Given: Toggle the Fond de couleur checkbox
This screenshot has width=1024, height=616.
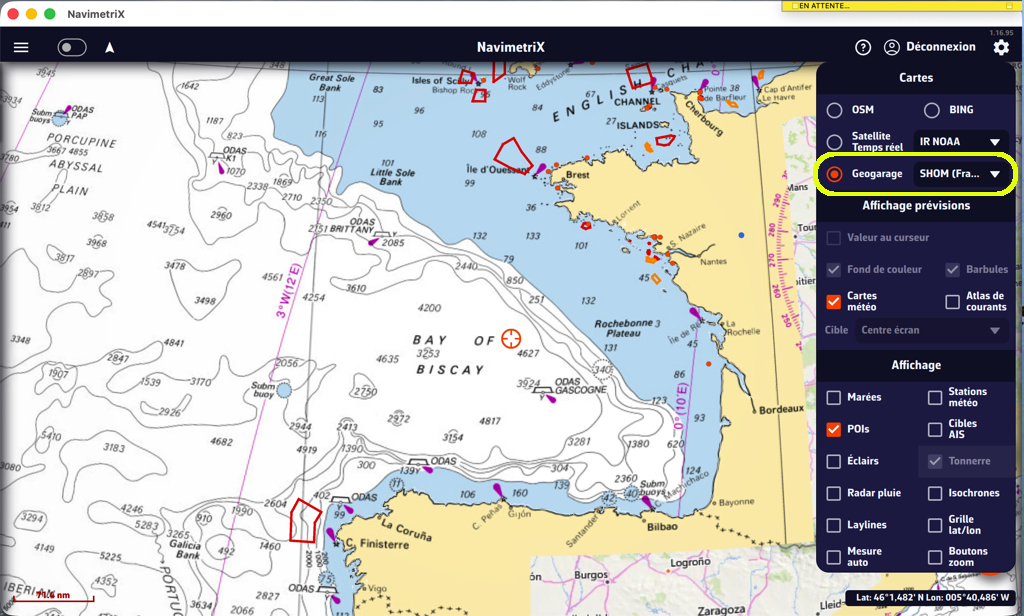Looking at the screenshot, I should [x=833, y=269].
